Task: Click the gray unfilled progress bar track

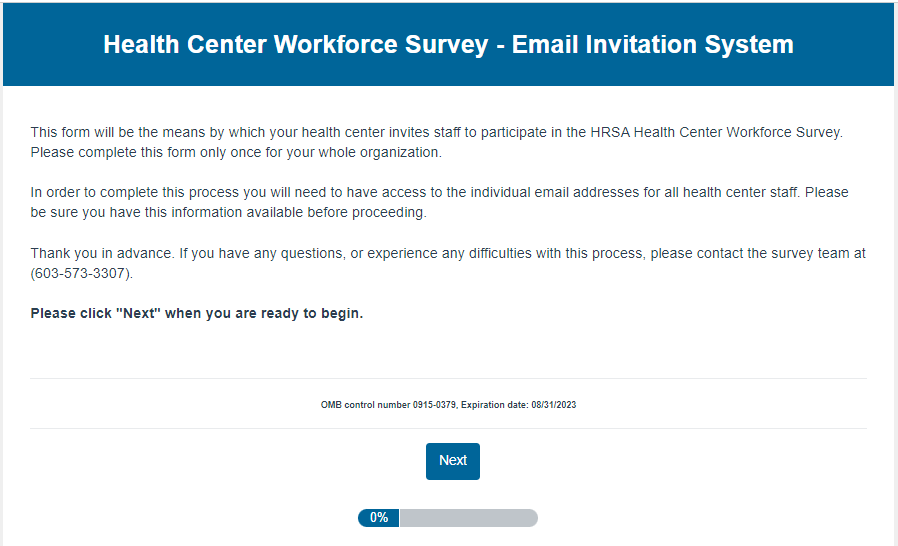Action: (x=468, y=518)
